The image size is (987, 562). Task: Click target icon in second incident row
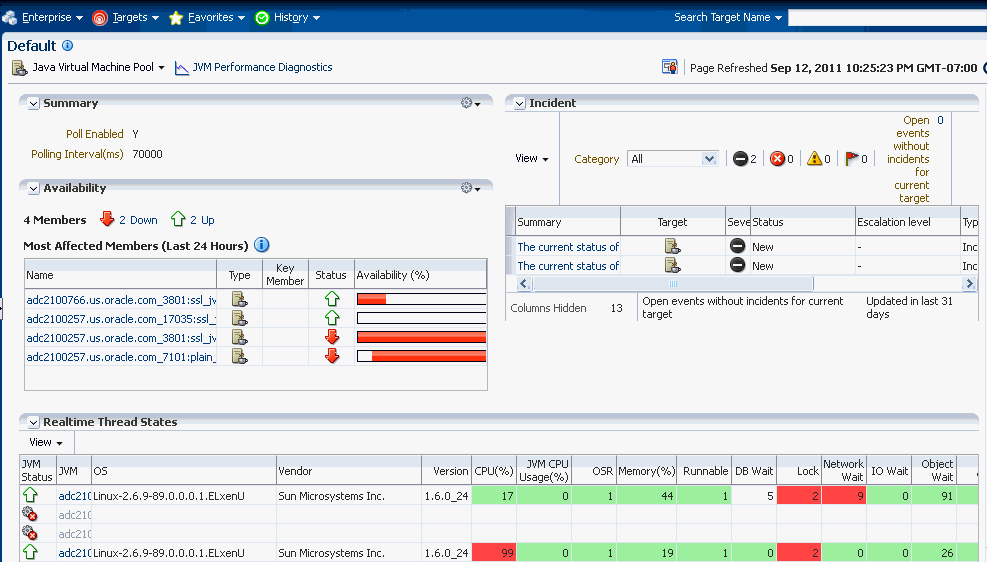pos(672,265)
